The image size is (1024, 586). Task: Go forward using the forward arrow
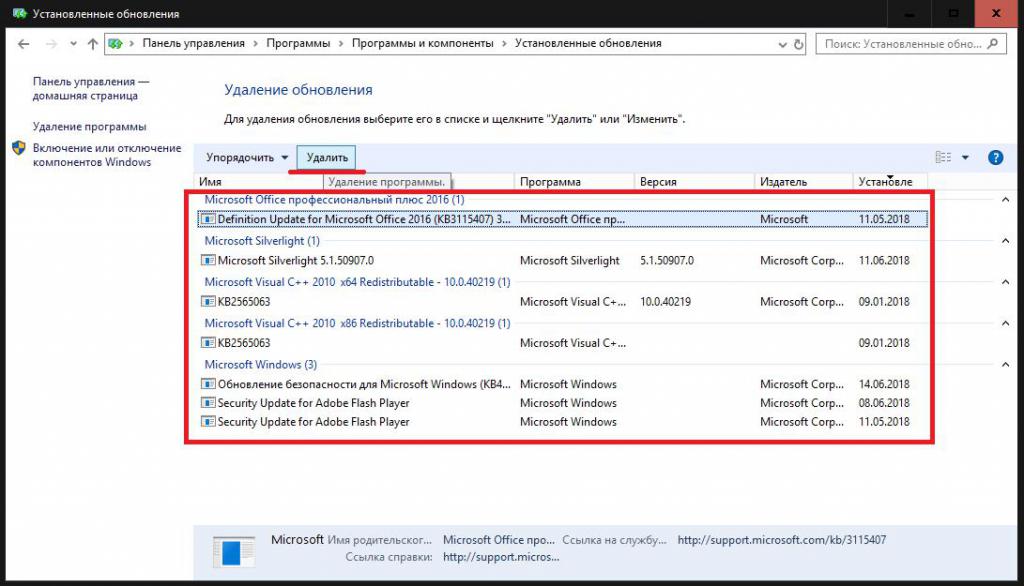click(x=51, y=44)
